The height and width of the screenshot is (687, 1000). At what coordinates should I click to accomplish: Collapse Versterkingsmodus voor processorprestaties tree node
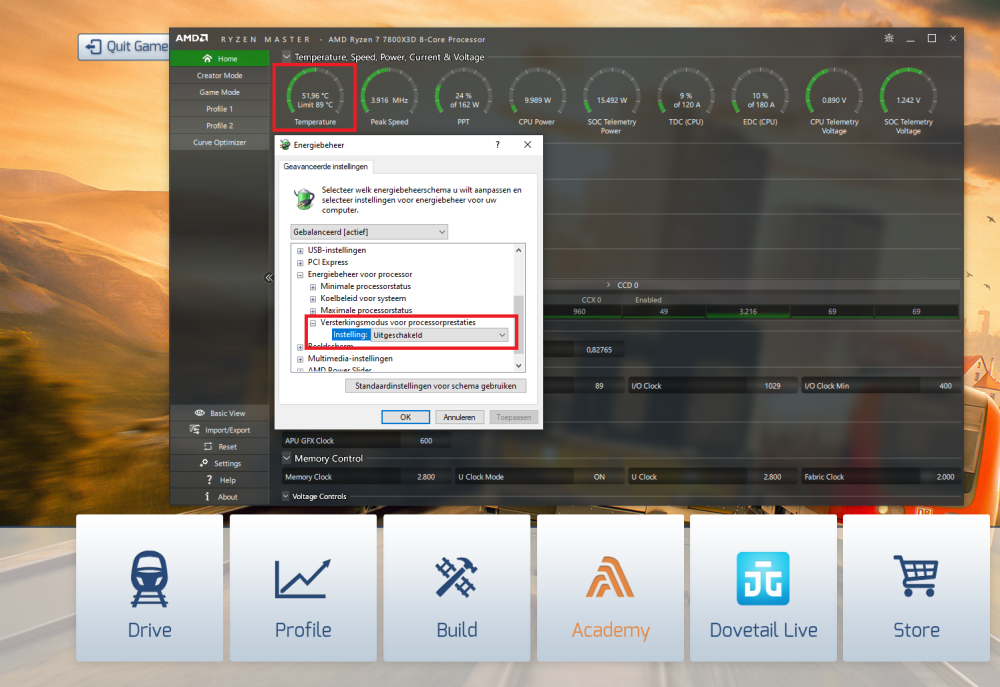312,323
